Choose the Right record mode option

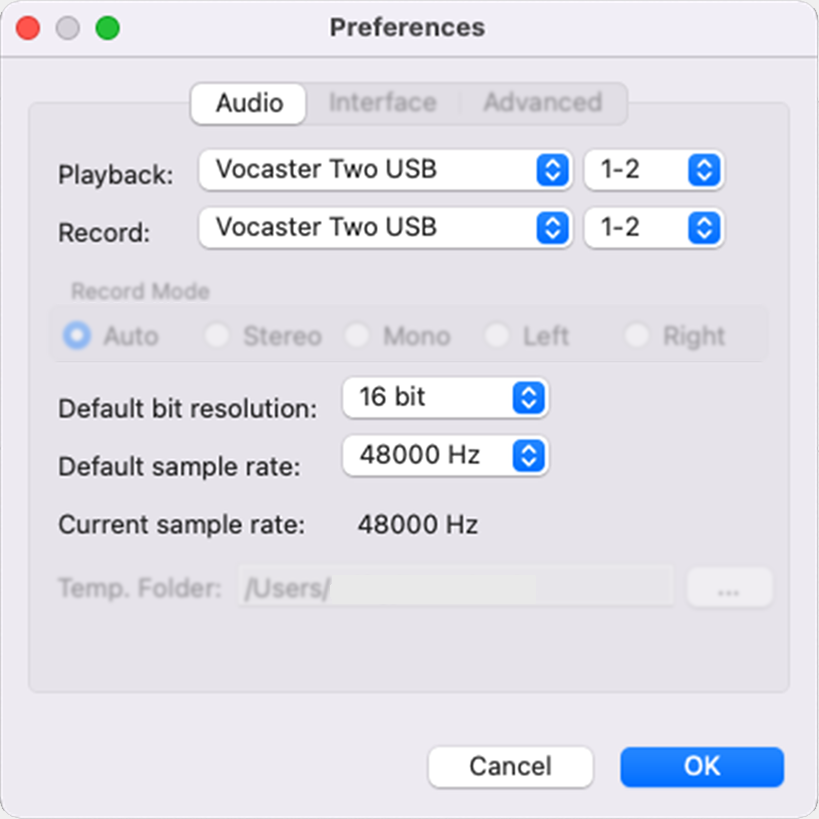point(637,336)
